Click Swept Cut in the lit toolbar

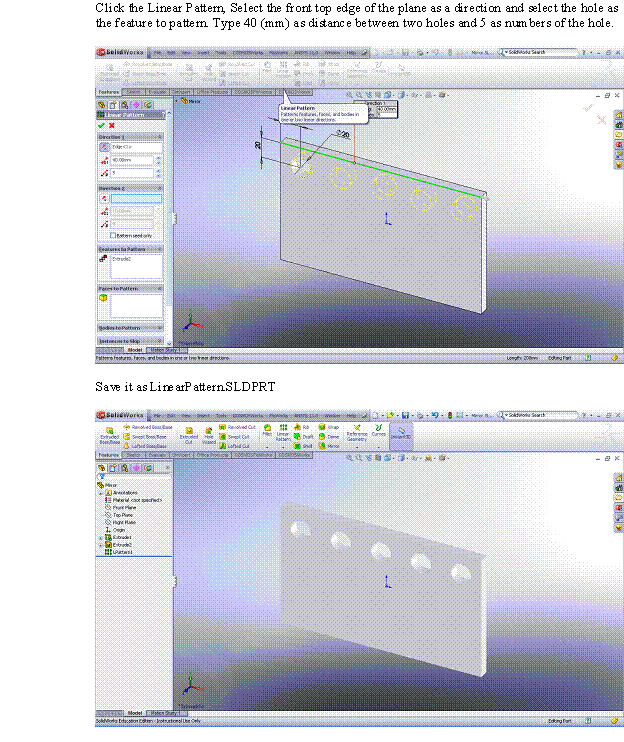(234, 437)
